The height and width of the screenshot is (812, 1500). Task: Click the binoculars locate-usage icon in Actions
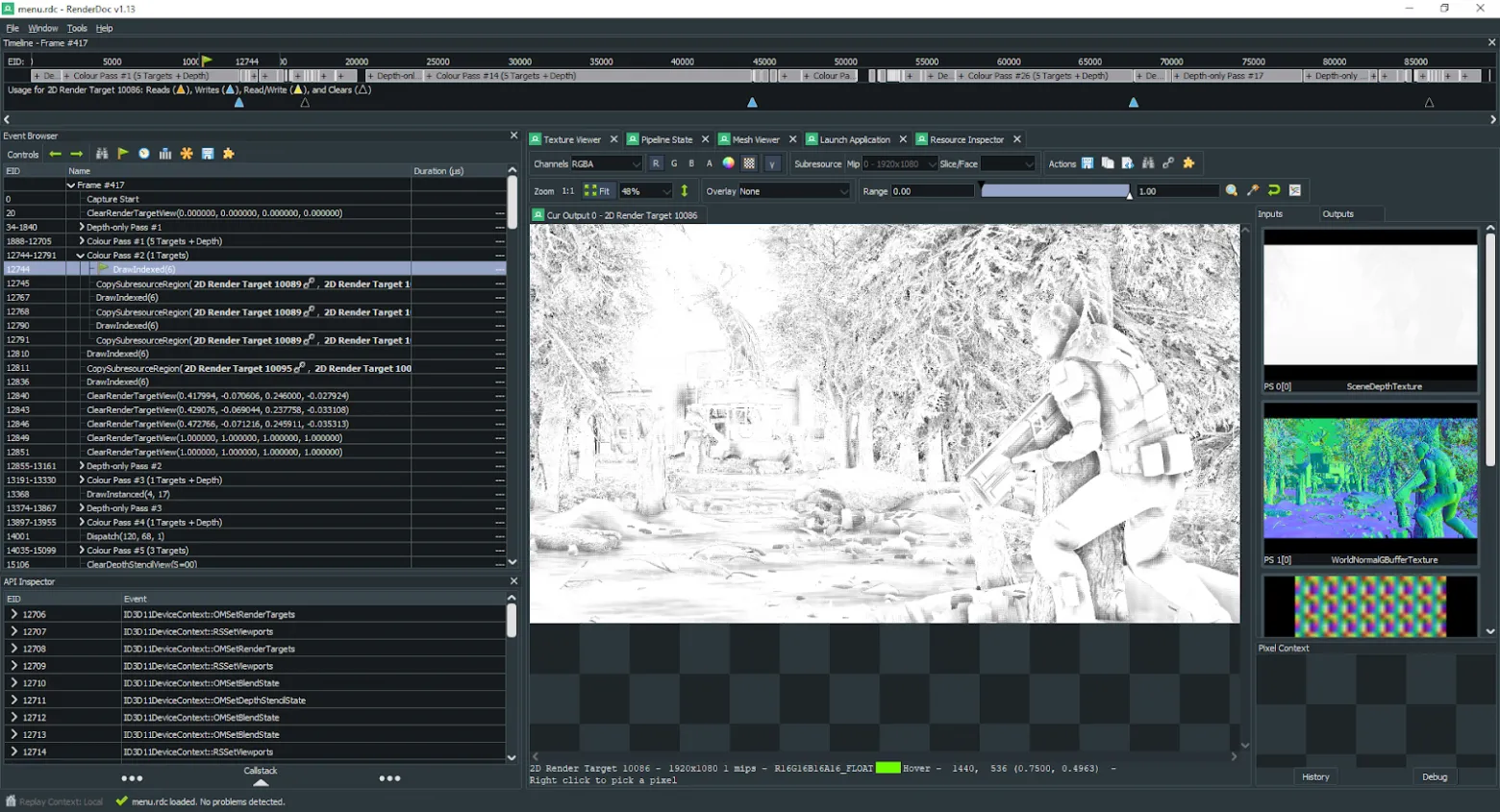coord(1148,163)
